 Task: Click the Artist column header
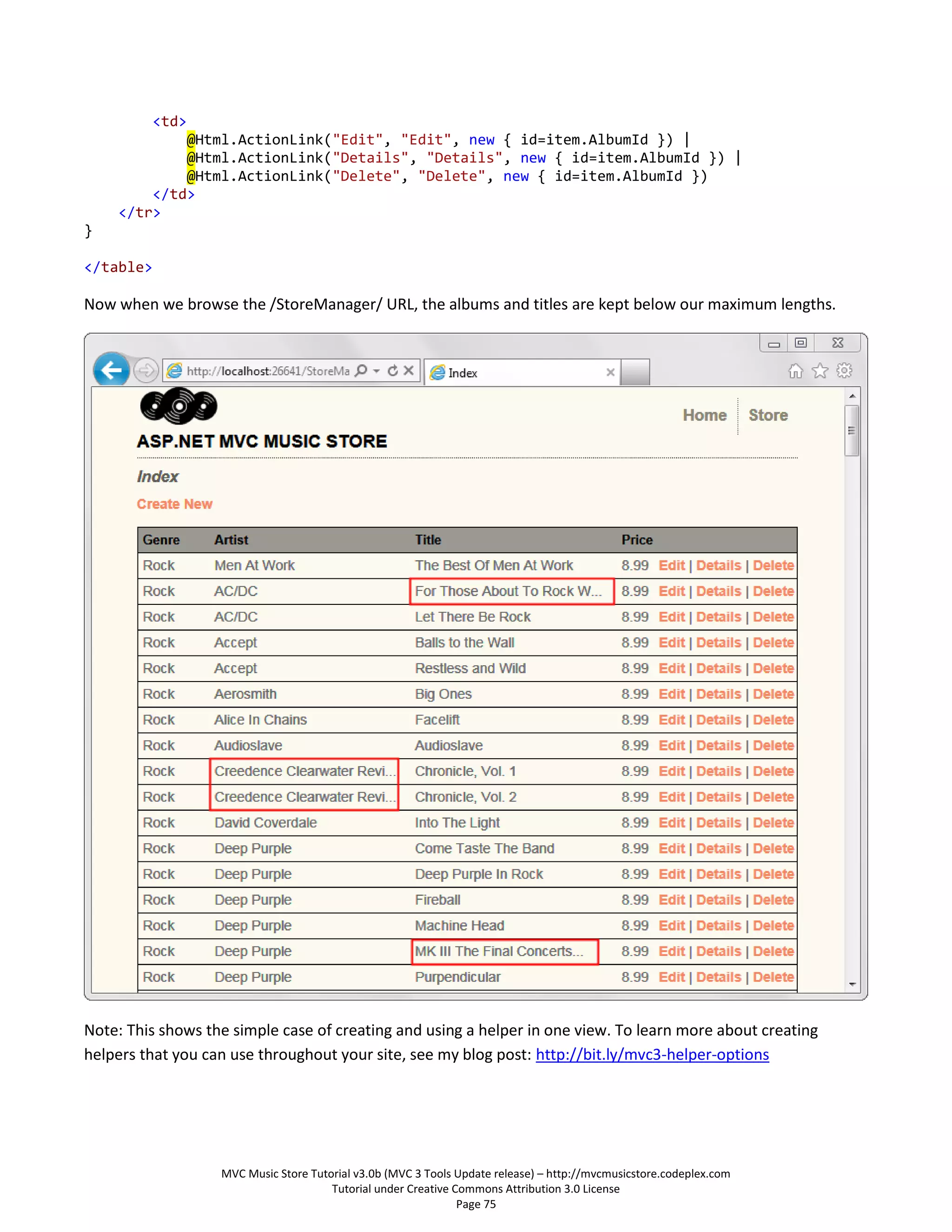point(231,540)
